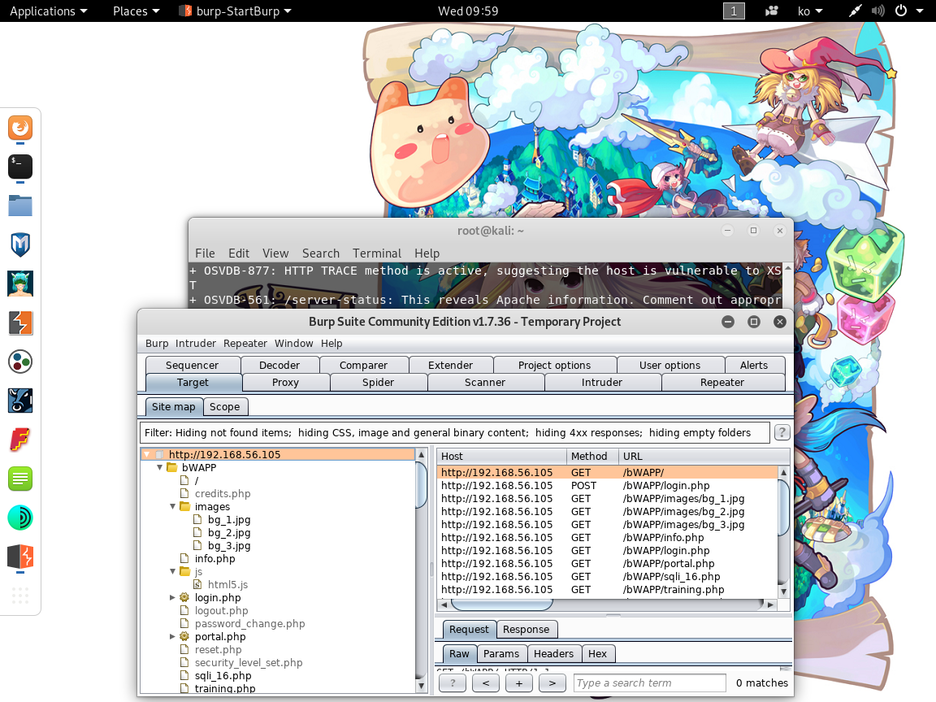This screenshot has height=702, width=936.
Task: Open Faraday from the dock
Action: (20, 440)
